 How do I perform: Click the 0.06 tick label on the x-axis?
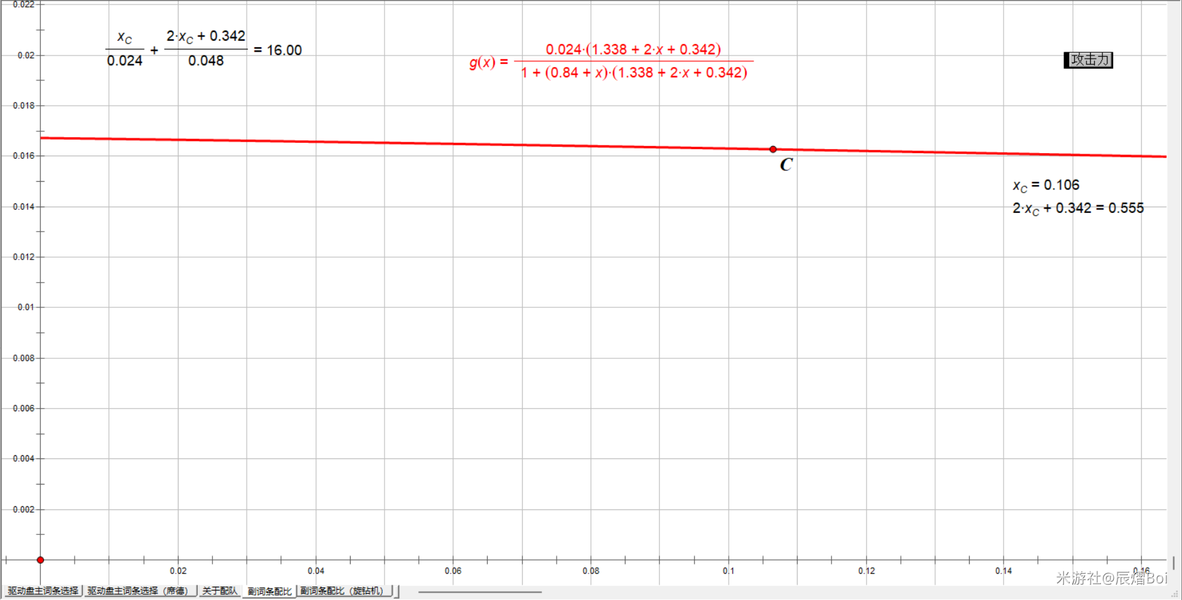point(454,571)
